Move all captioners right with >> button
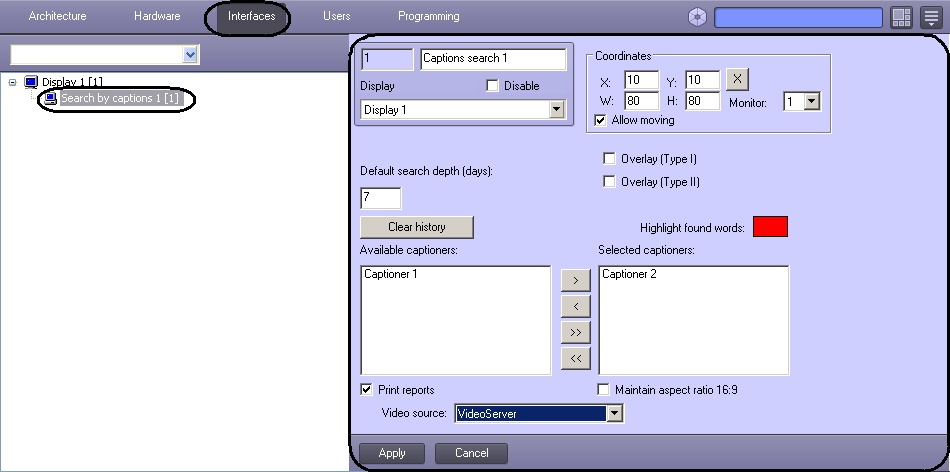Image resolution: width=950 pixels, height=472 pixels. (576, 332)
